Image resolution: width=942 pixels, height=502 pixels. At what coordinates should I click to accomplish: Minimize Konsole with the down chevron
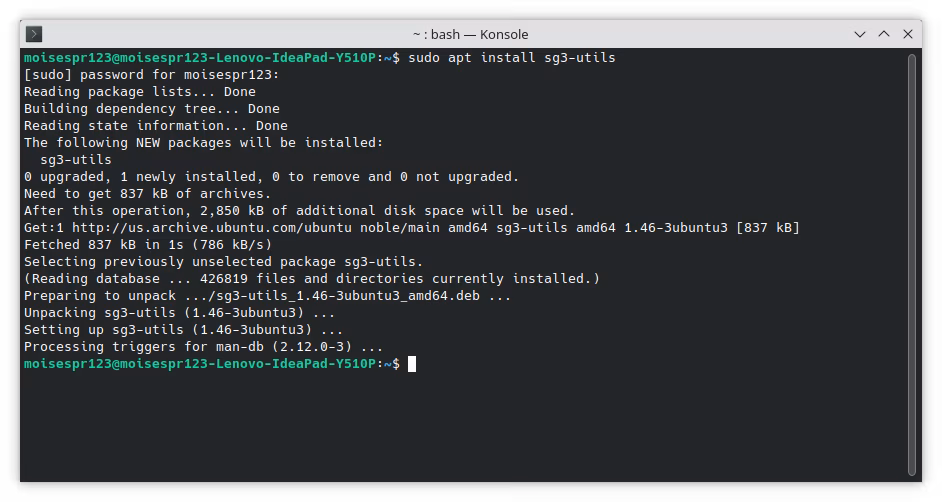(860, 34)
